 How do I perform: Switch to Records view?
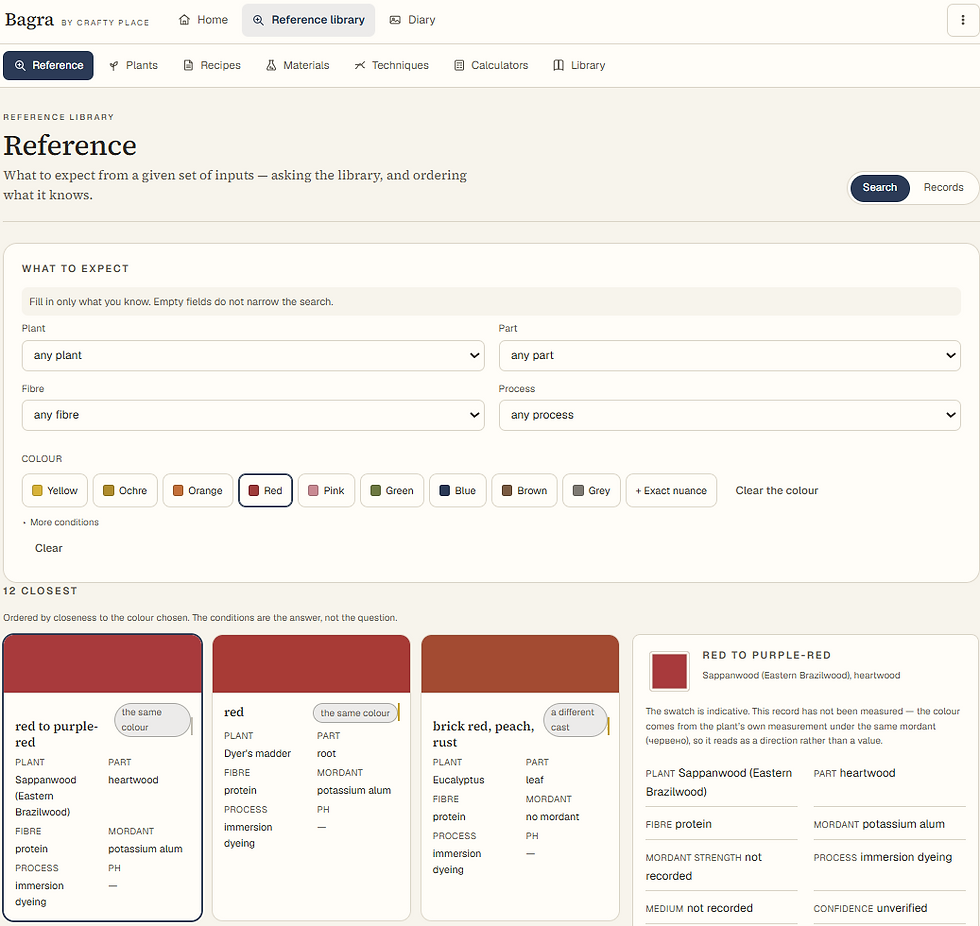pyautogui.click(x=943, y=187)
